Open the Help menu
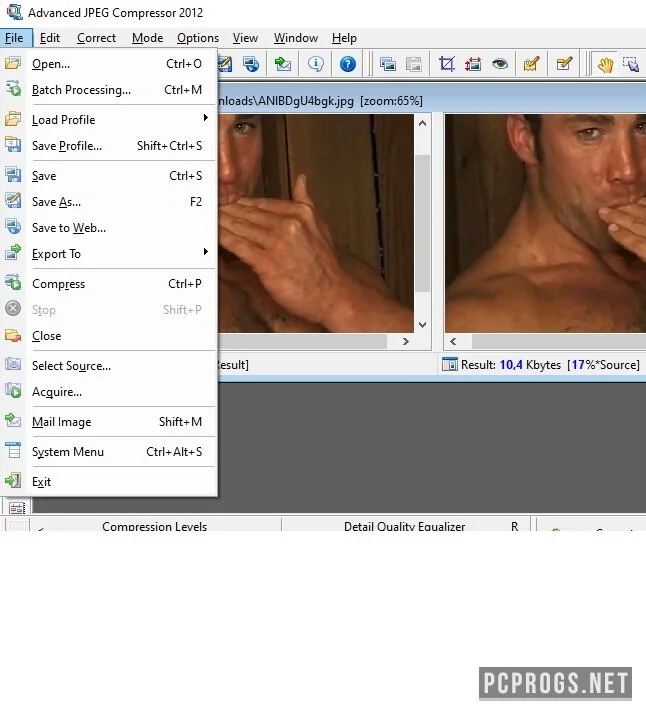 pos(344,38)
